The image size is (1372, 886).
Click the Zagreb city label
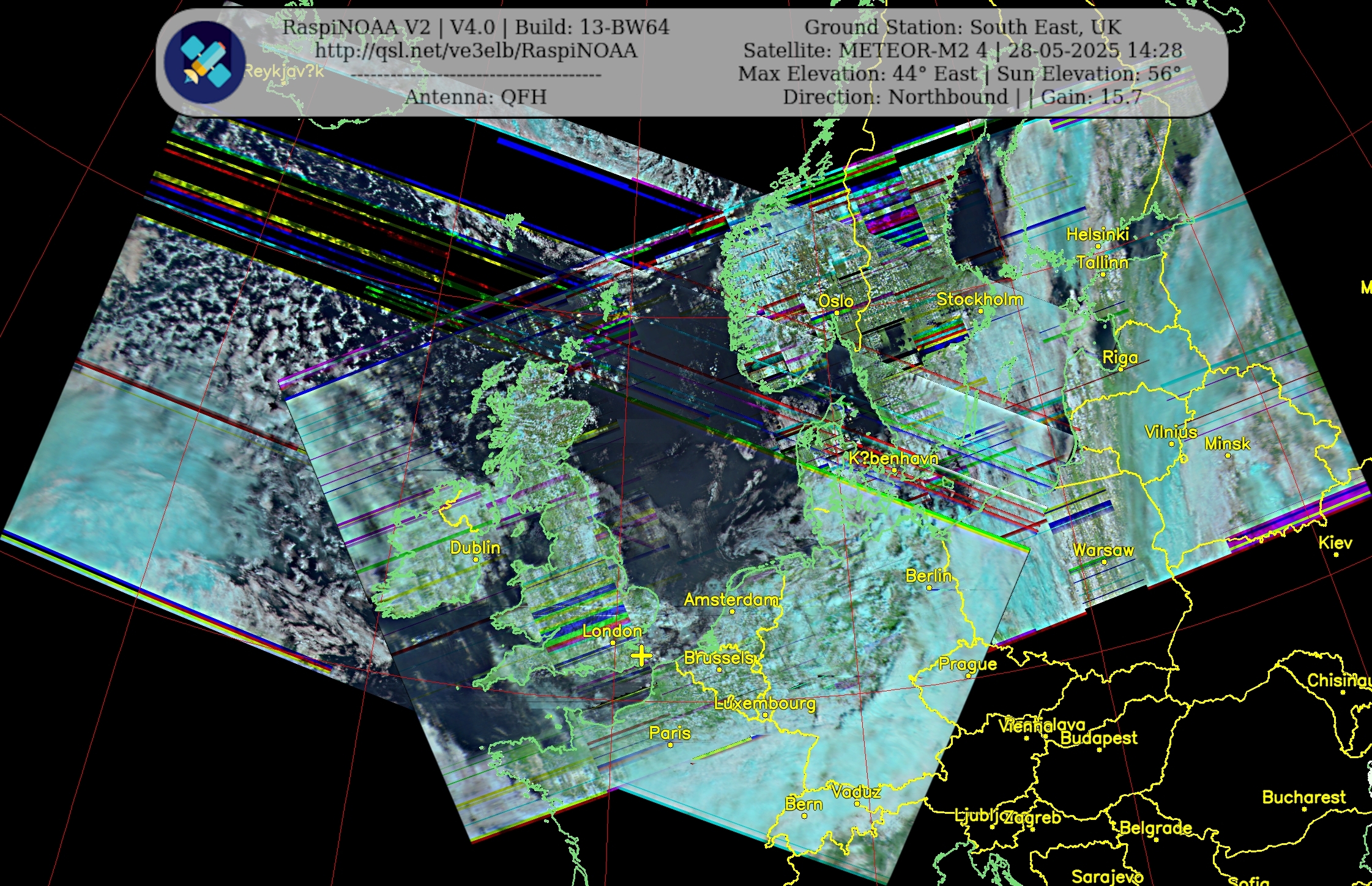click(x=1032, y=817)
